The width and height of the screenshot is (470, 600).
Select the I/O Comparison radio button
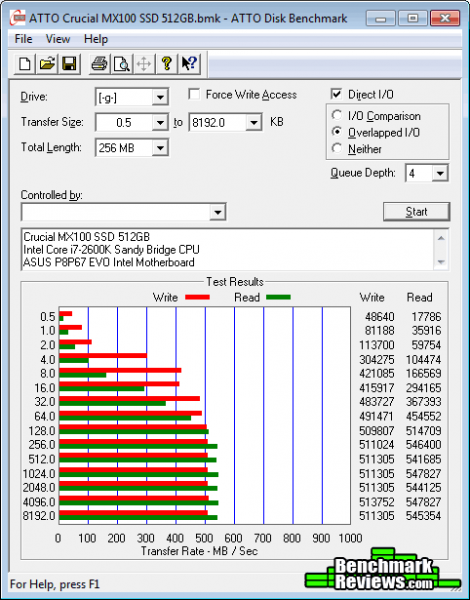[x=337, y=115]
